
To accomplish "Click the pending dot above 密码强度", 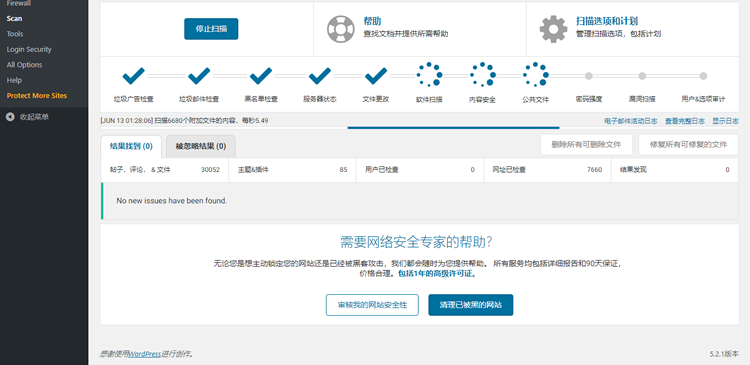I will 589,76.
